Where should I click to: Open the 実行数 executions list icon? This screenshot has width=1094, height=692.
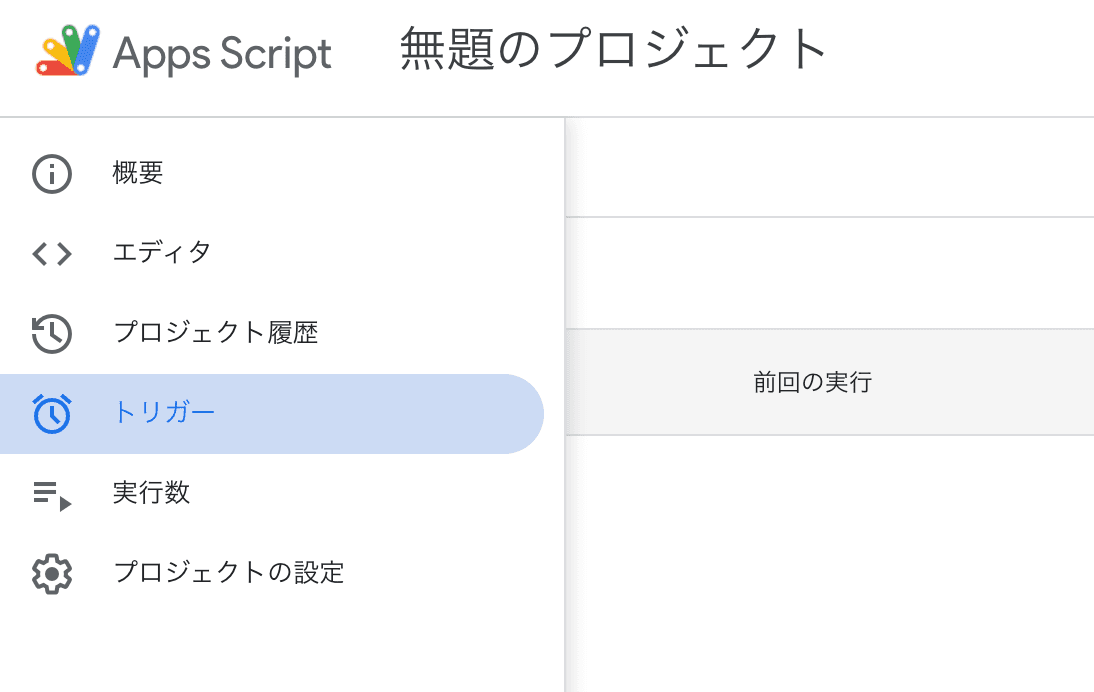click(x=52, y=494)
